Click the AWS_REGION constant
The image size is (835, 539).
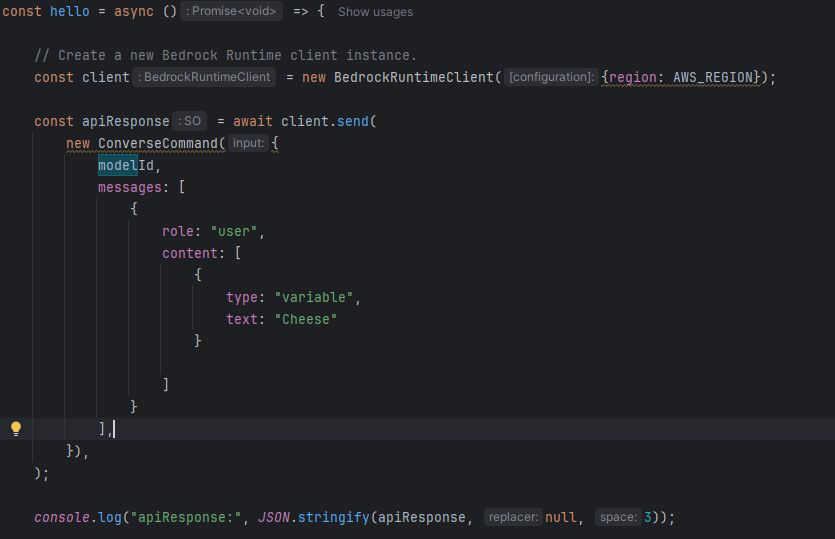click(713, 78)
